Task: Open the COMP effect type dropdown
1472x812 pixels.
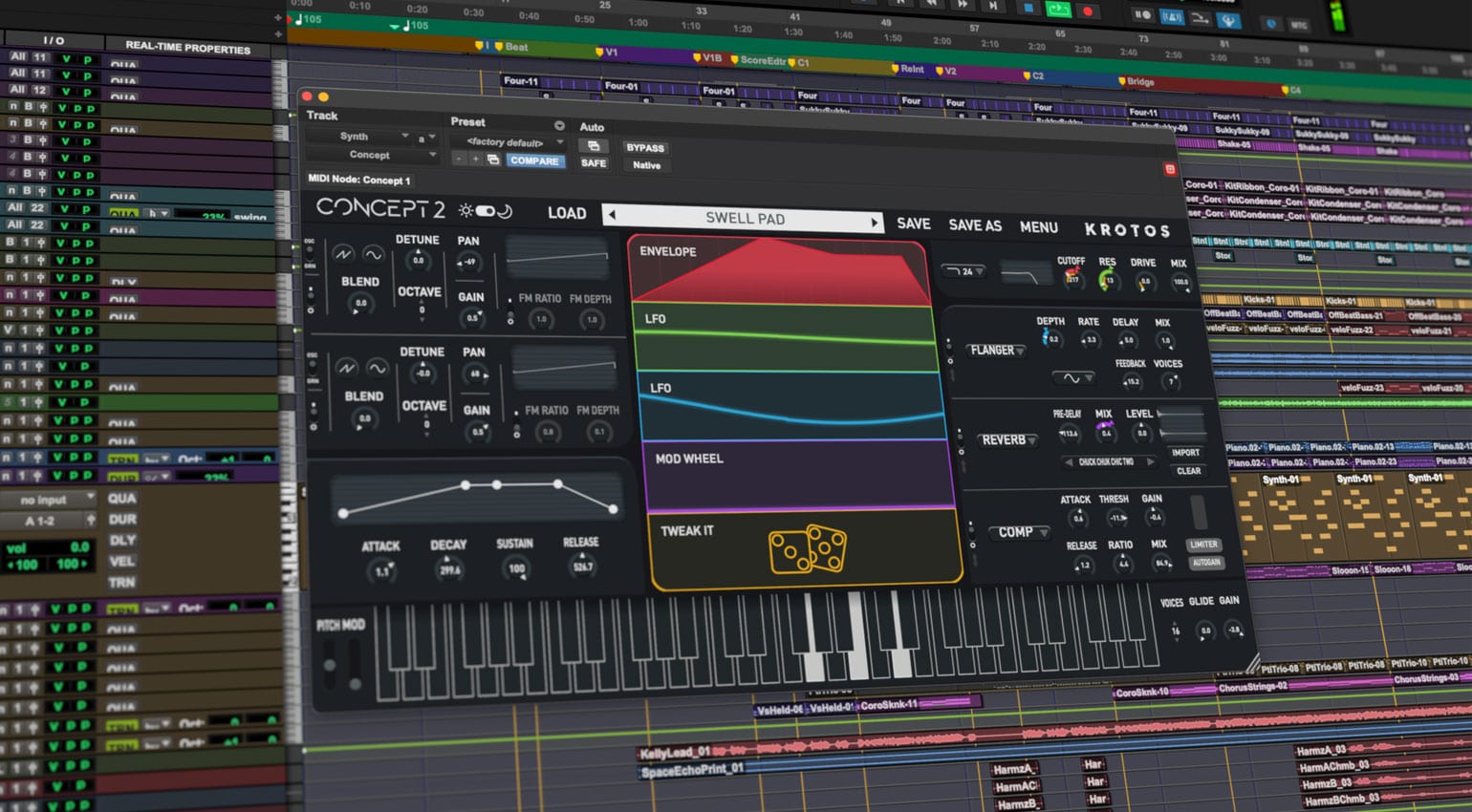Action: coord(1022,532)
